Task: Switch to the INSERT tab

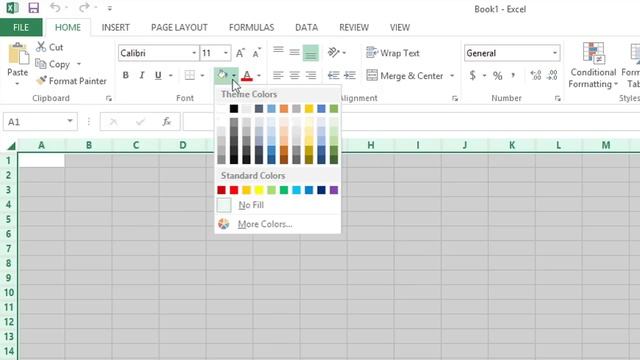Action: [116, 27]
